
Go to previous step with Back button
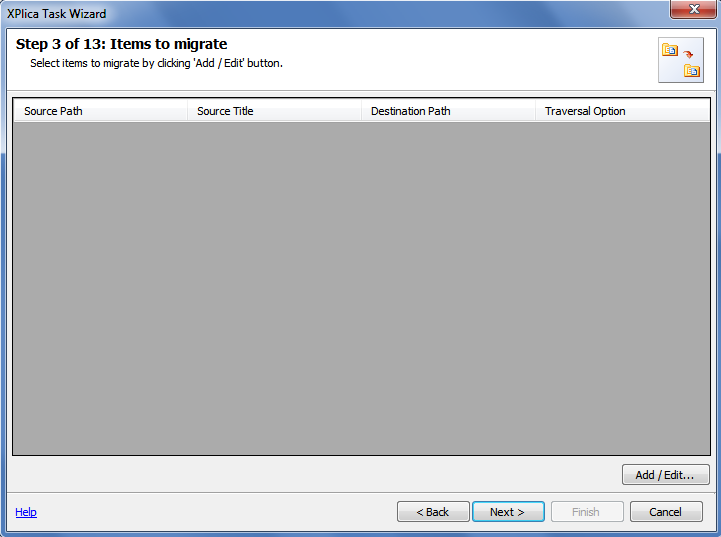coord(433,512)
